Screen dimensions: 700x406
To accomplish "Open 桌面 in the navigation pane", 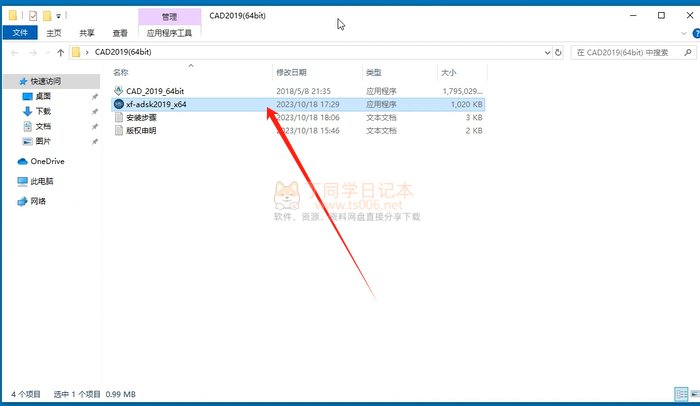I will 43,96.
